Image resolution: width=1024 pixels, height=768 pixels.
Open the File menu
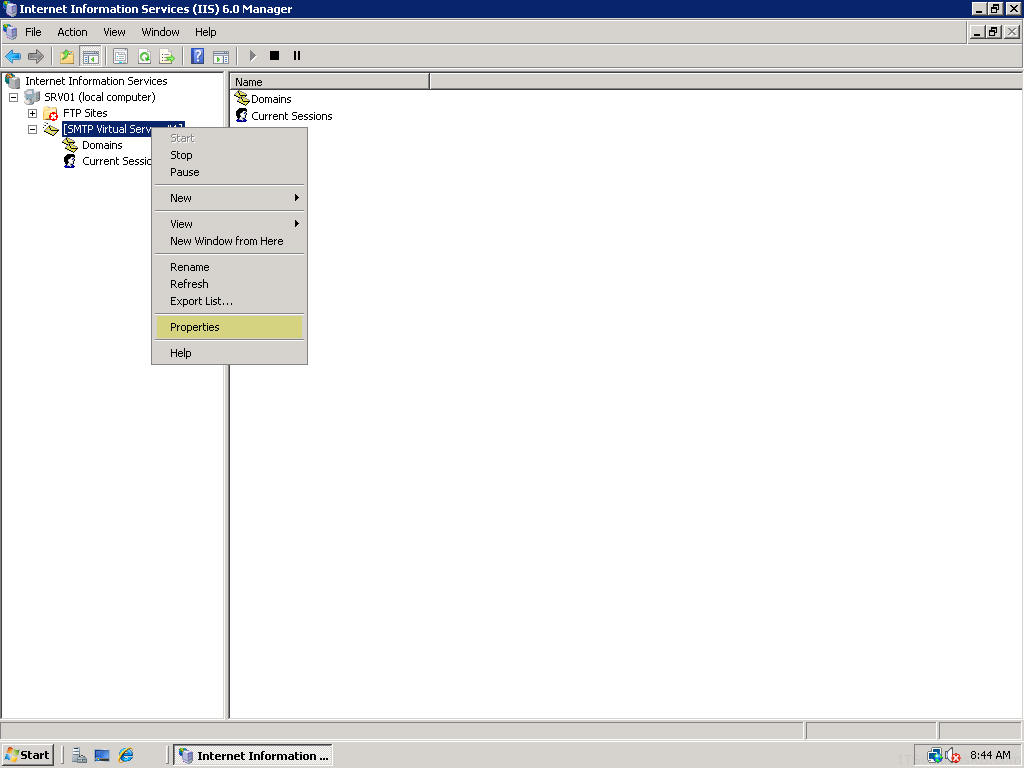point(33,32)
